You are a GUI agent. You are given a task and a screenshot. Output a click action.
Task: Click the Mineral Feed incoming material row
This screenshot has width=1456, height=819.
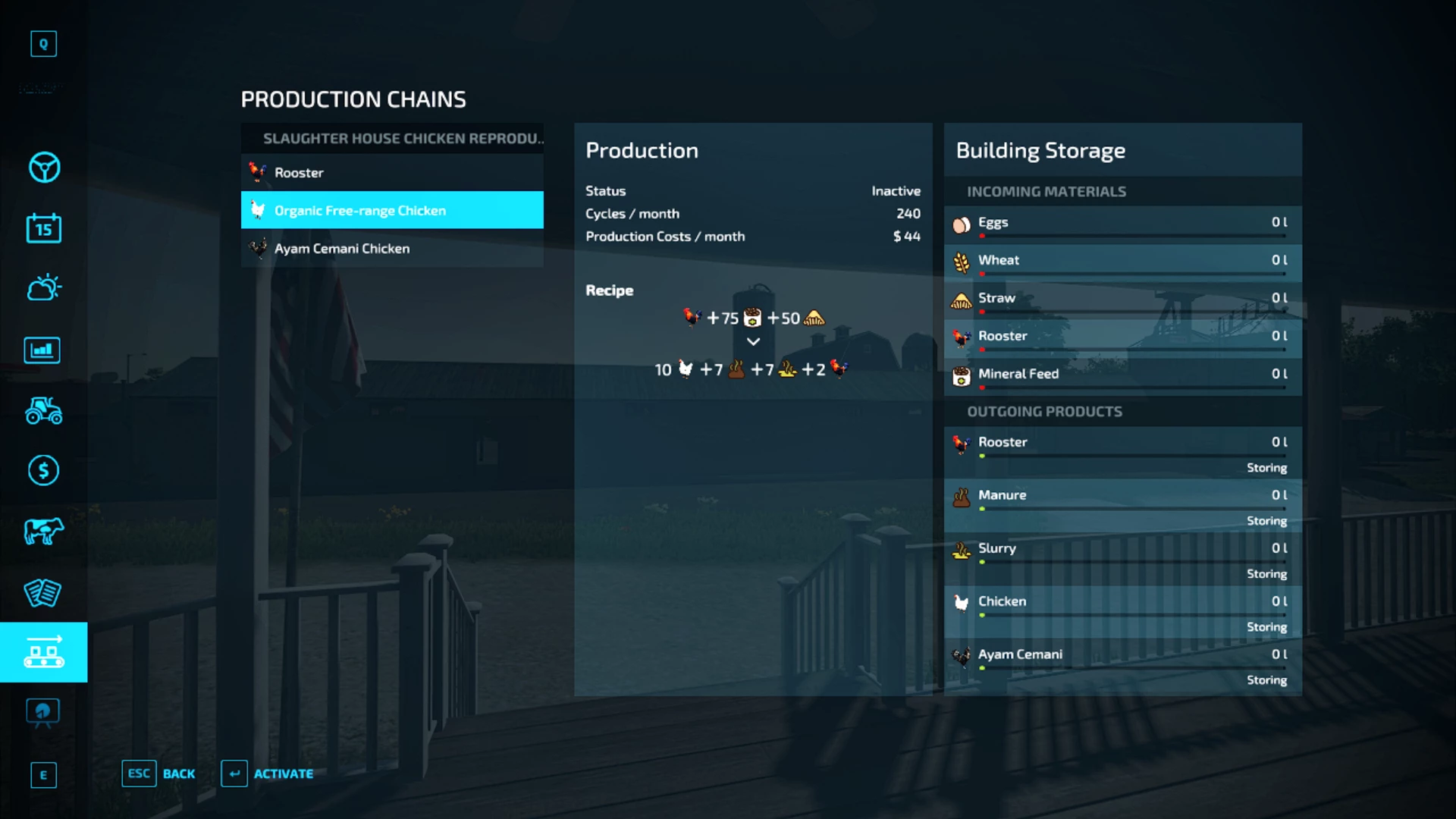(1122, 374)
